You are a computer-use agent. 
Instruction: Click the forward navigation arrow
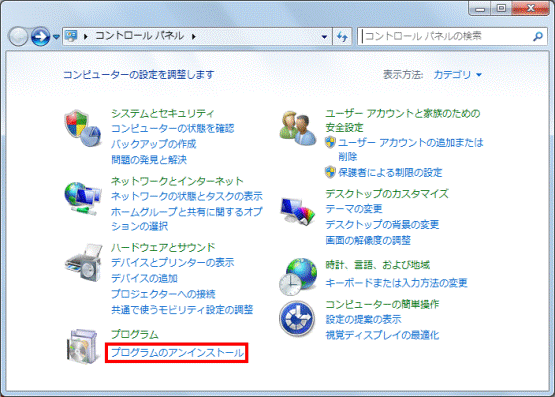pos(40,36)
